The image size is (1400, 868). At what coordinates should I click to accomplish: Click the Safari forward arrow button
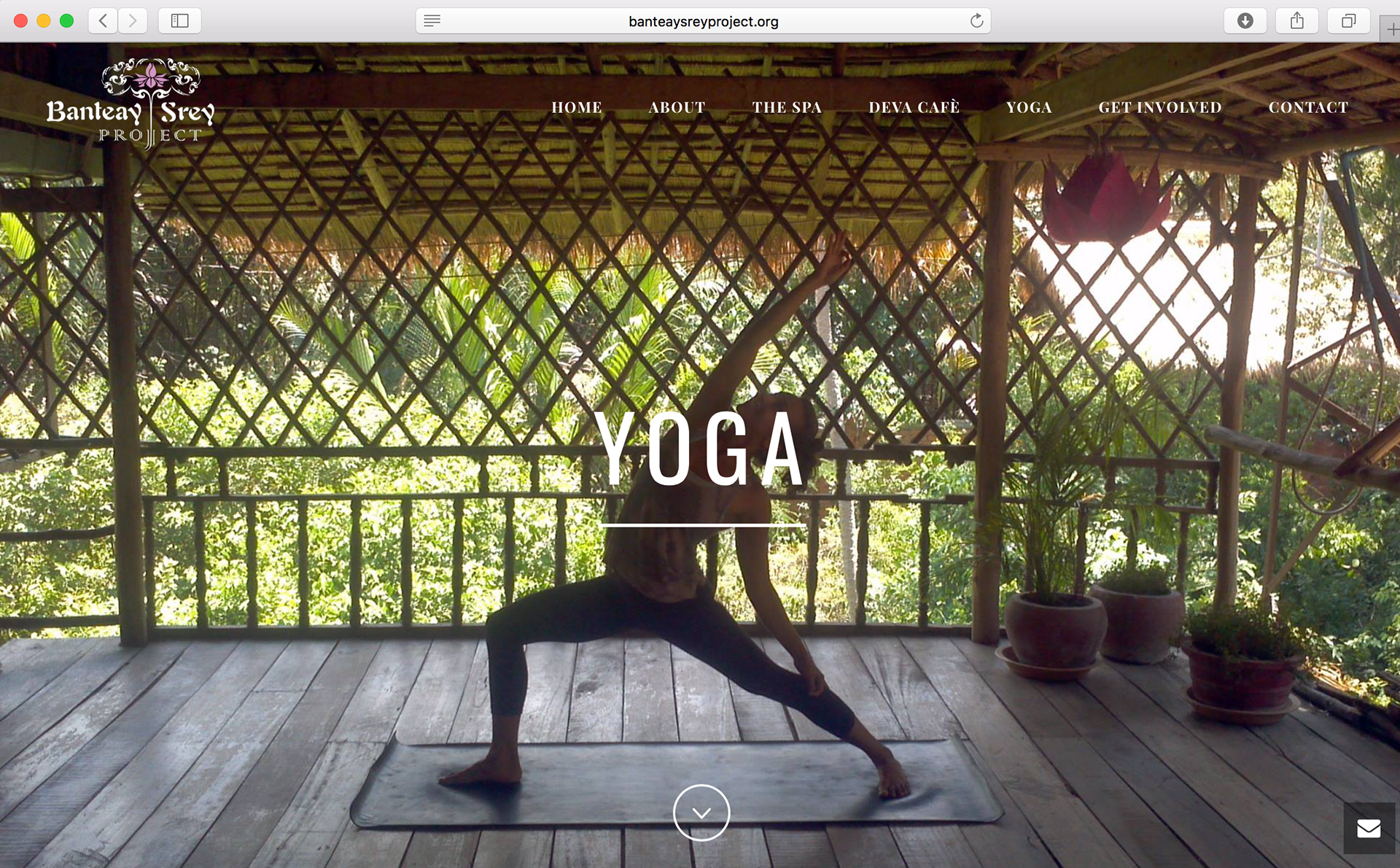(x=133, y=20)
